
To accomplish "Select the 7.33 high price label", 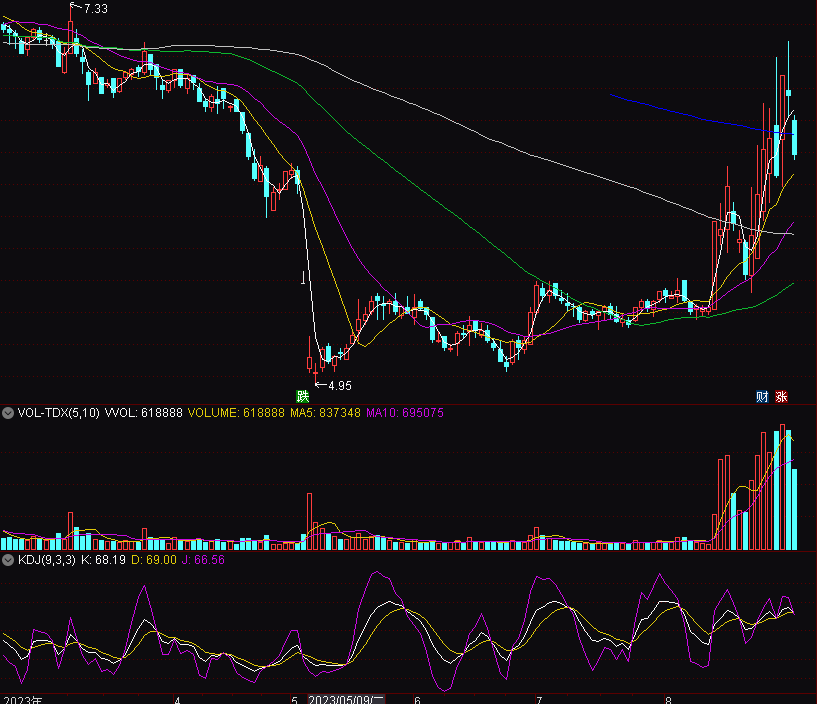I will coord(96,8).
